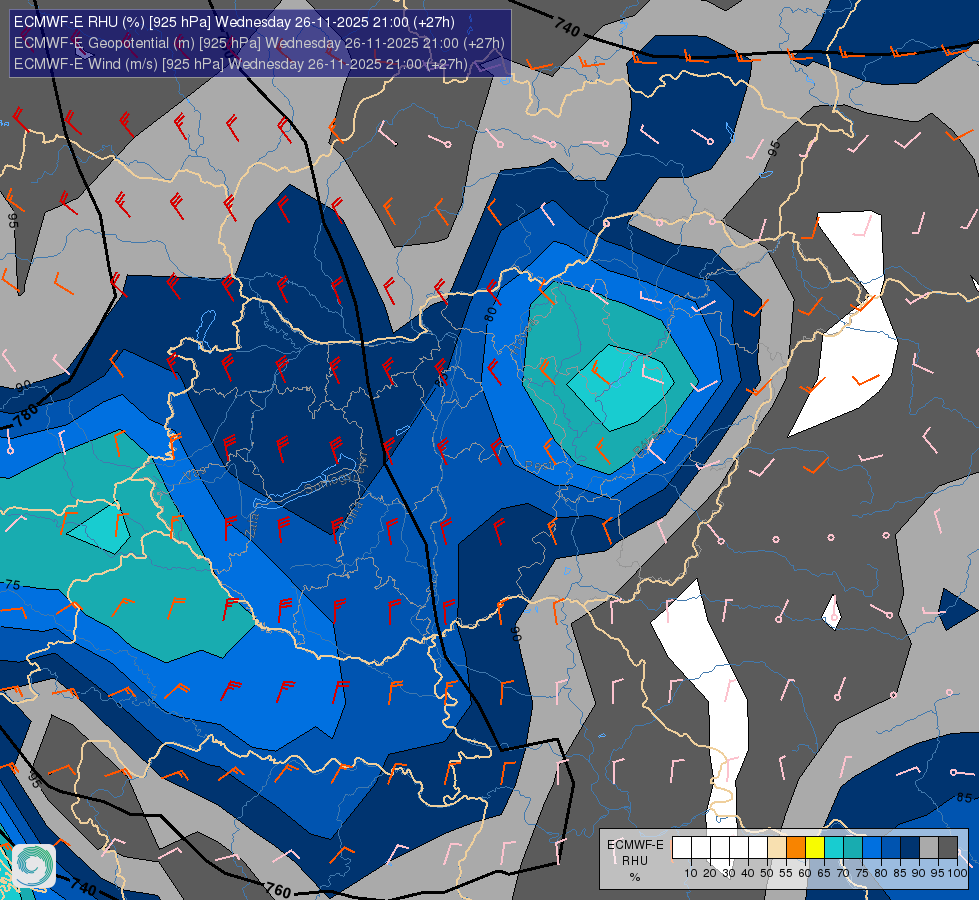
Task: Pick the teal 70–75 legend swatch
Action: tap(853, 847)
